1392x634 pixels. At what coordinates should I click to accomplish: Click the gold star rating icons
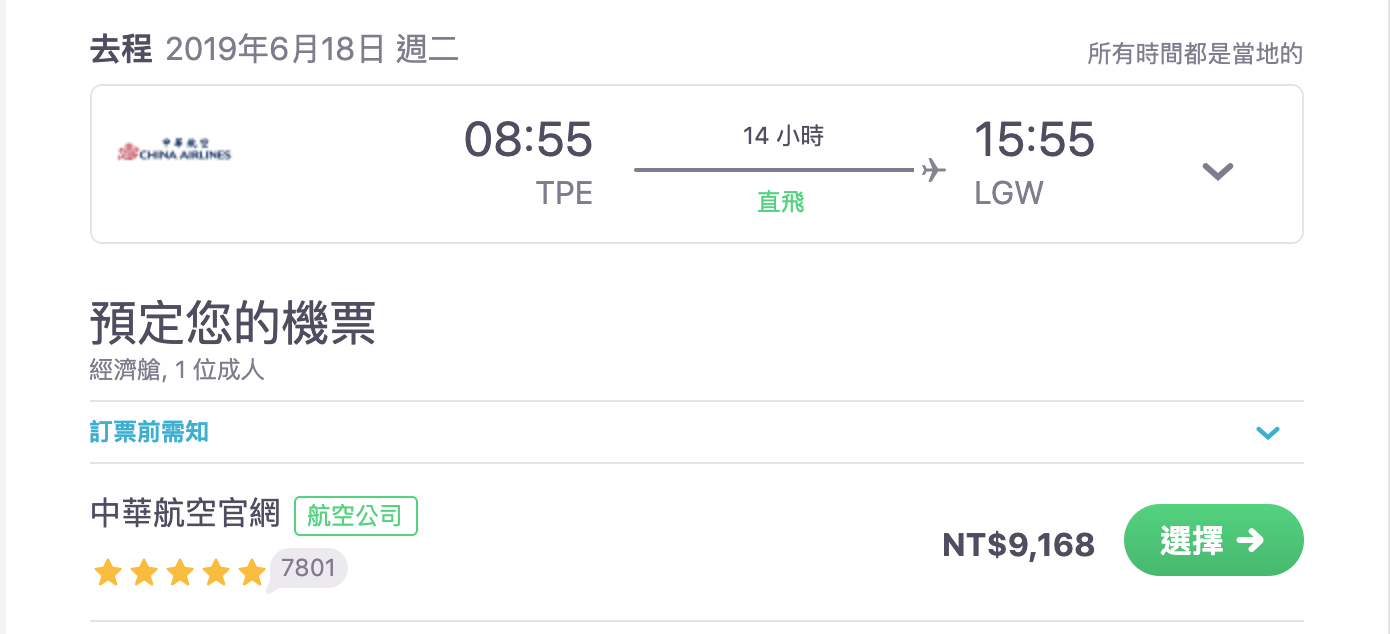[179, 573]
